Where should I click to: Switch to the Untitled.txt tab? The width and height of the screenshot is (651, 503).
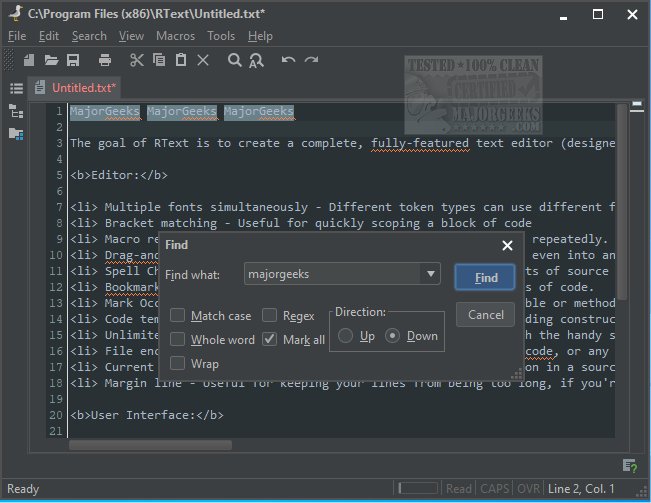coord(82,88)
